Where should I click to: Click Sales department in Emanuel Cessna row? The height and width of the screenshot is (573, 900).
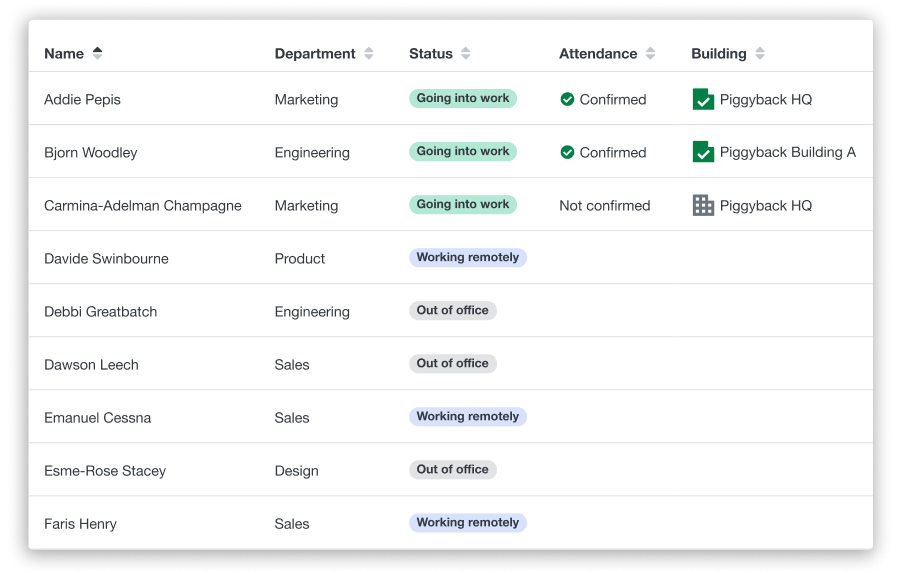pos(292,417)
